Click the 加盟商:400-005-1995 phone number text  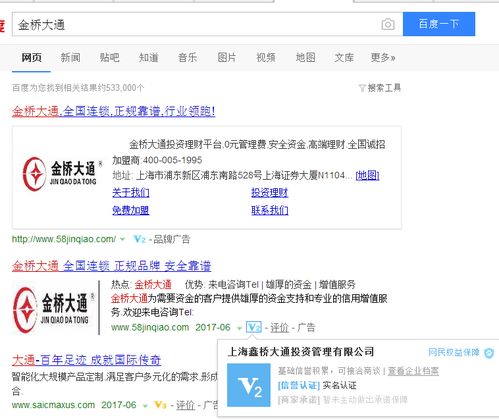pyautogui.click(x=157, y=160)
